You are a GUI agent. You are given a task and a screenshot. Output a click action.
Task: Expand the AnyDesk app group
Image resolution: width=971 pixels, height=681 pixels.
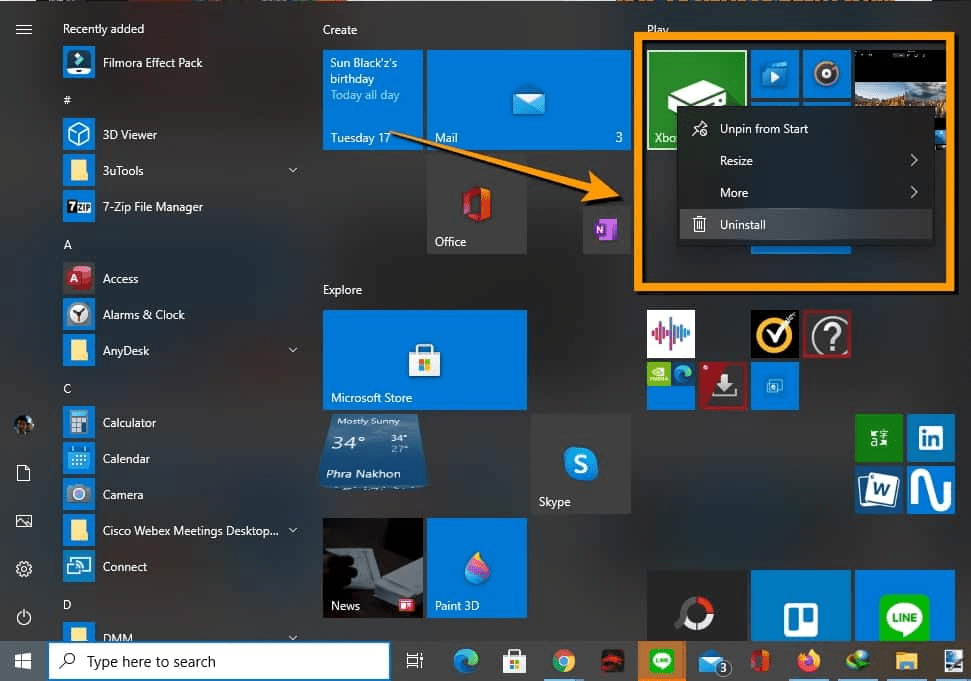tap(292, 350)
